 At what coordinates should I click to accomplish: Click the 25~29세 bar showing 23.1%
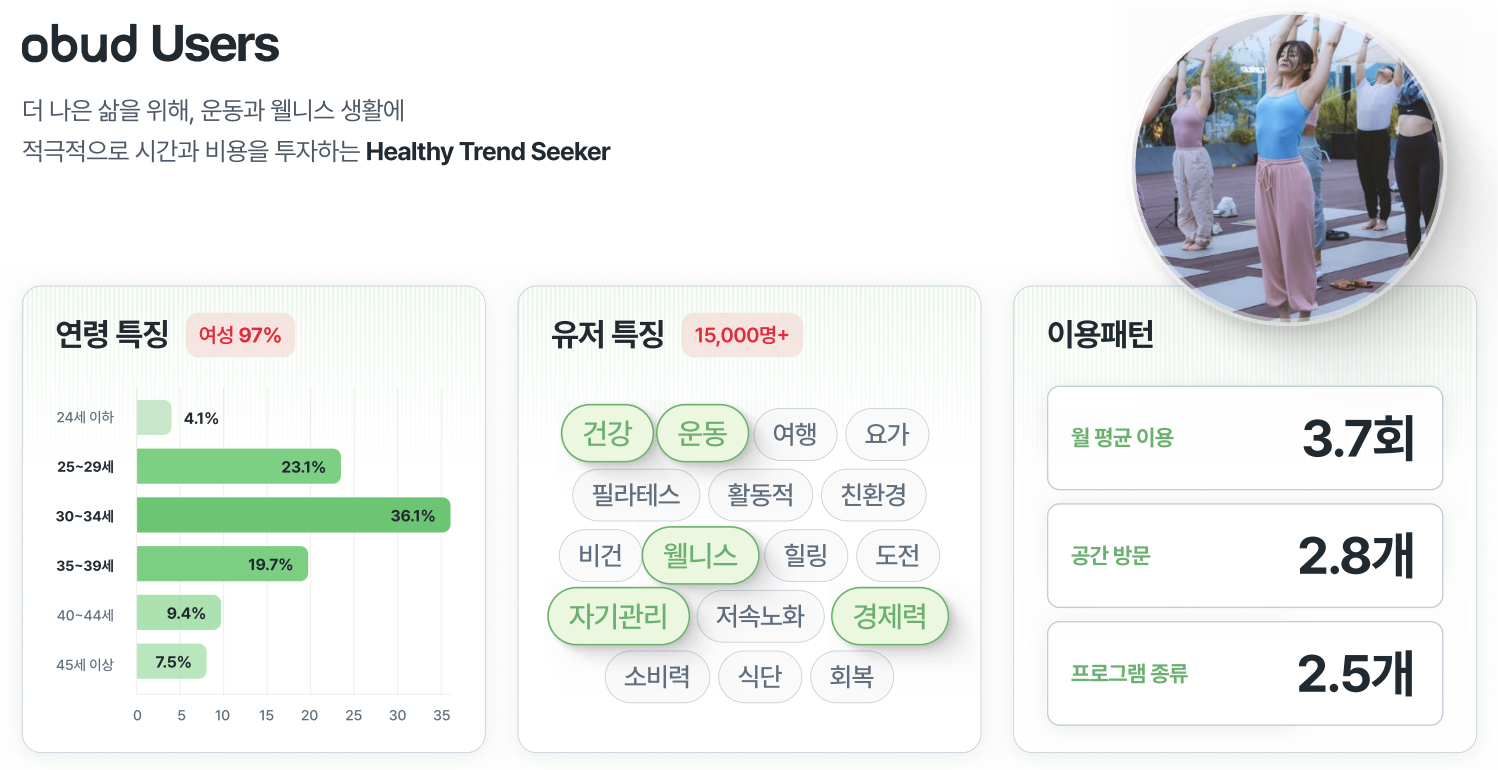tap(239, 467)
